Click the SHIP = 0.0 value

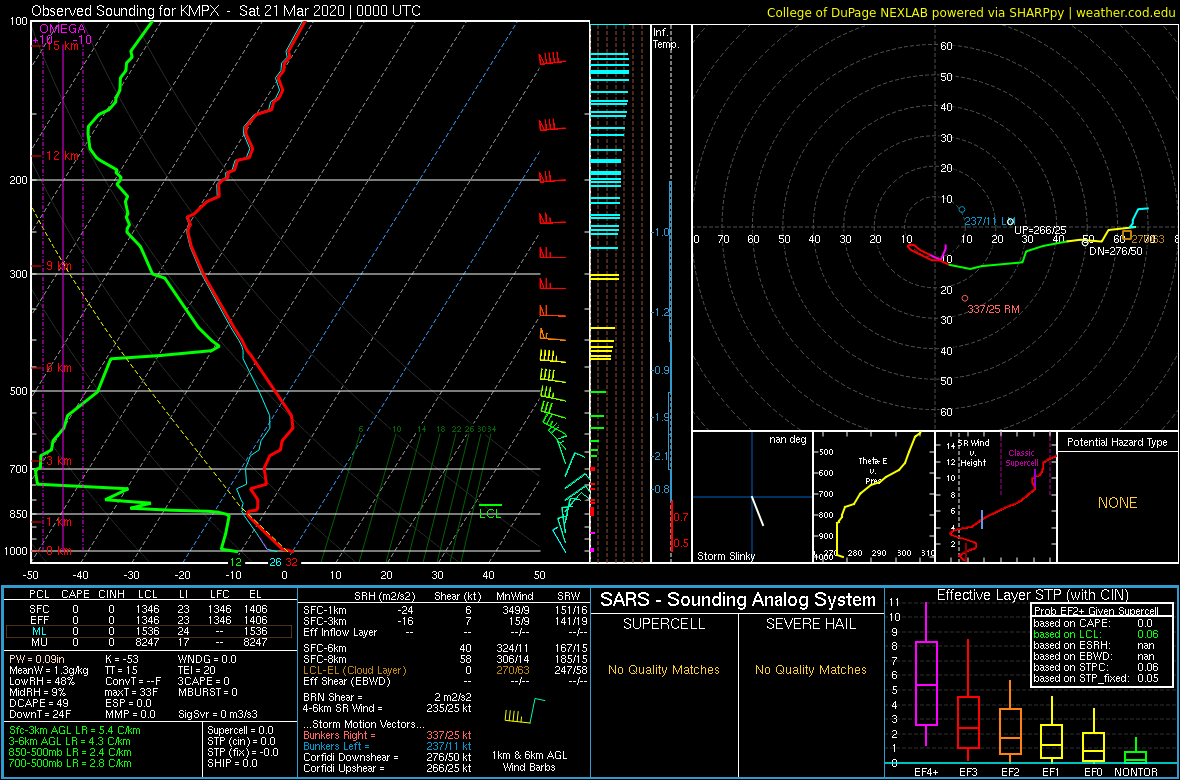tap(233, 763)
